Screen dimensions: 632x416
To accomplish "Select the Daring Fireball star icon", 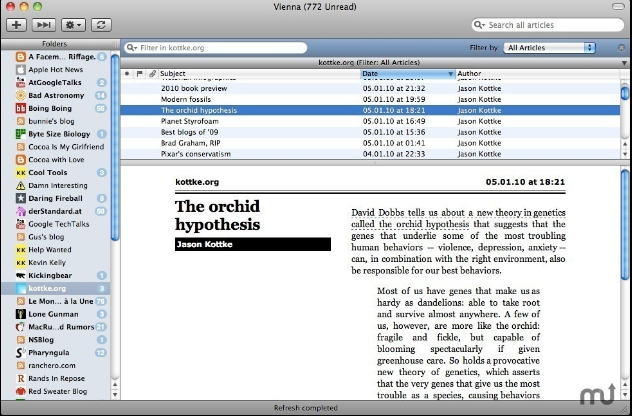I will coord(21,198).
